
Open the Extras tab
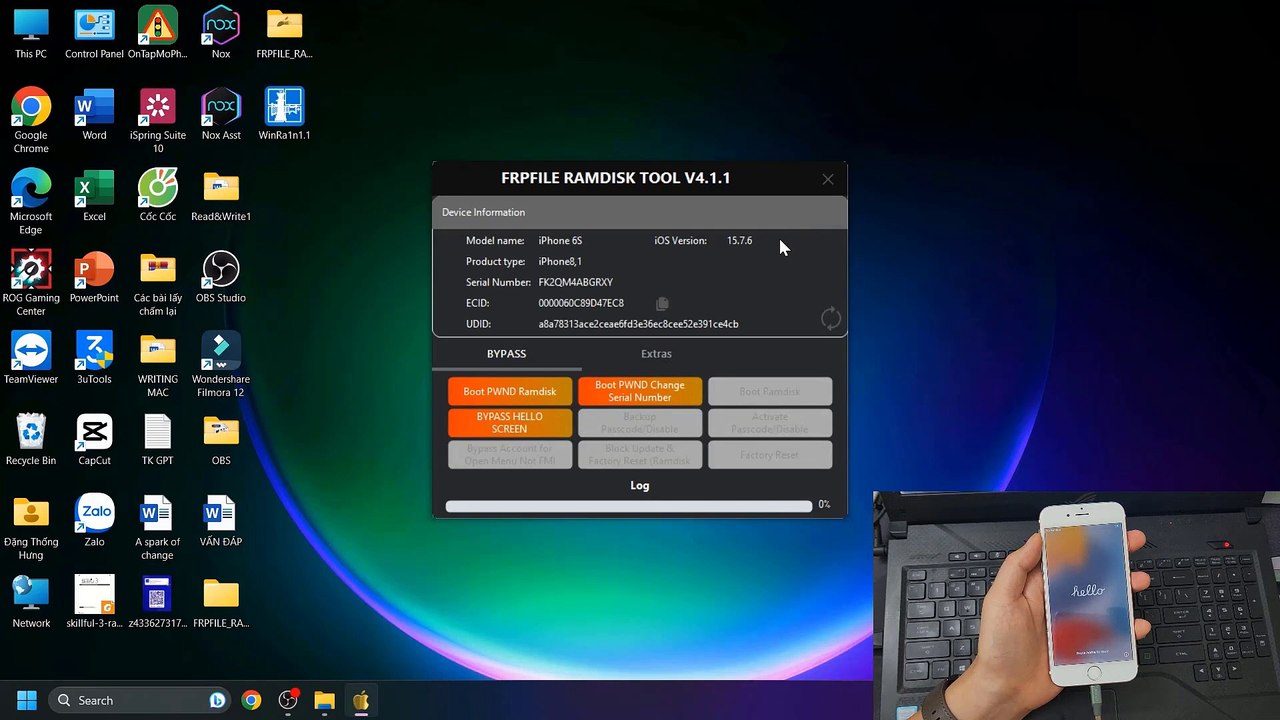point(656,354)
